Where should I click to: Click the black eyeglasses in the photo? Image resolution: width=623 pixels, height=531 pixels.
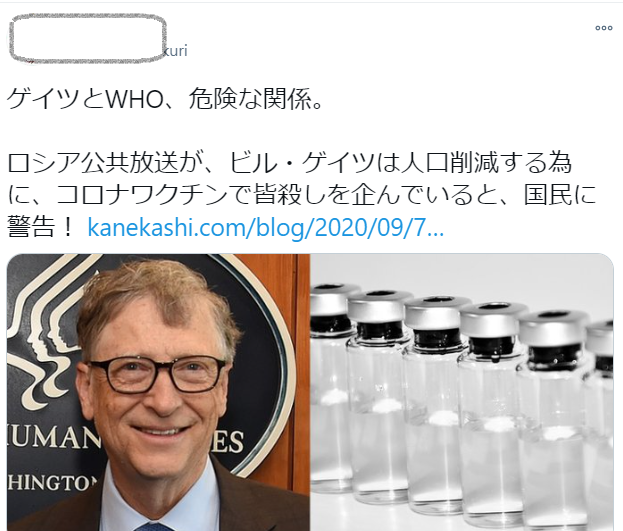158,376
